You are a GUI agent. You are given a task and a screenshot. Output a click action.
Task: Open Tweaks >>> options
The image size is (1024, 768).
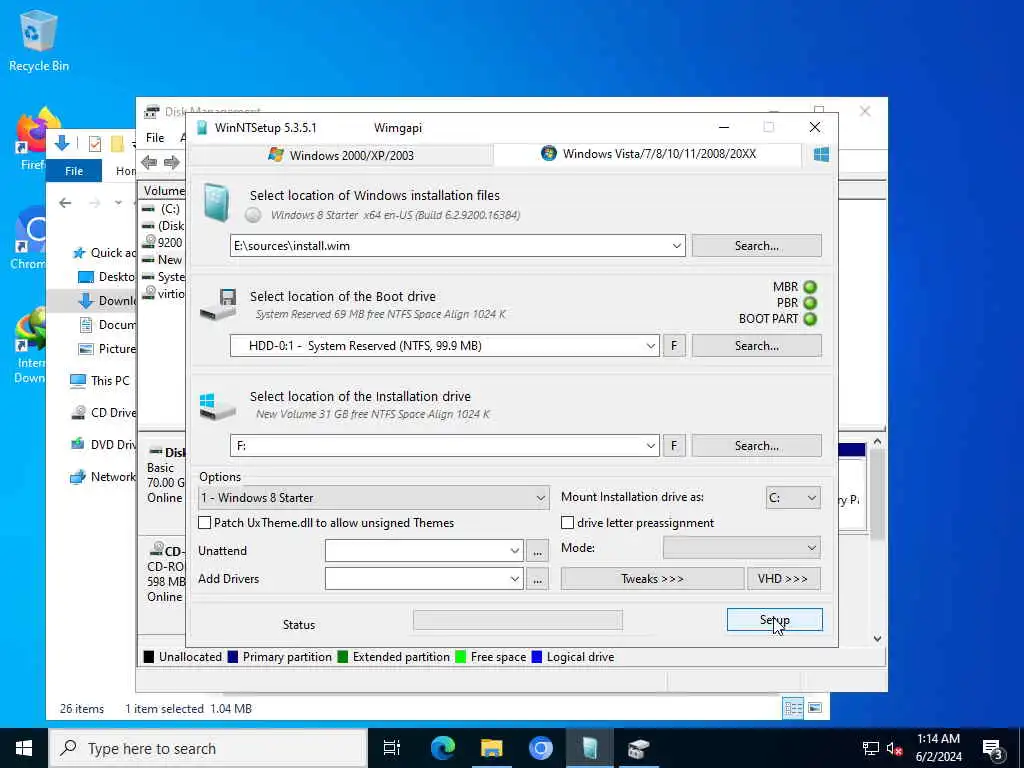[652, 579]
